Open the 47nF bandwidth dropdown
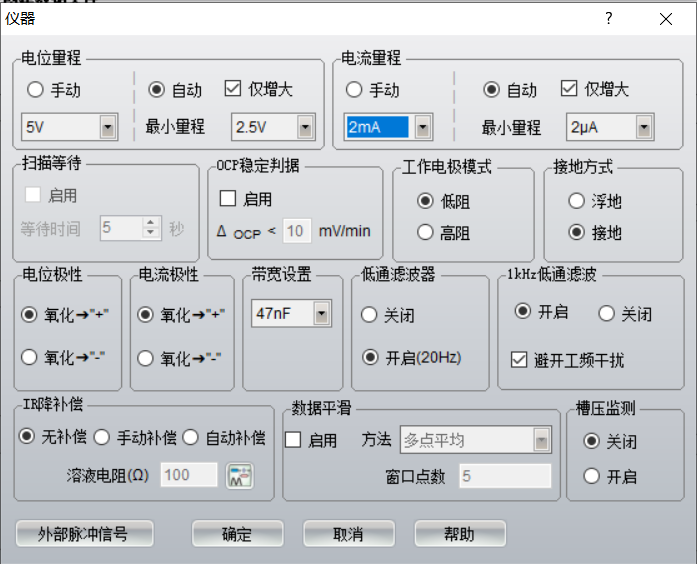Image resolution: width=697 pixels, height=564 pixels. (321, 314)
